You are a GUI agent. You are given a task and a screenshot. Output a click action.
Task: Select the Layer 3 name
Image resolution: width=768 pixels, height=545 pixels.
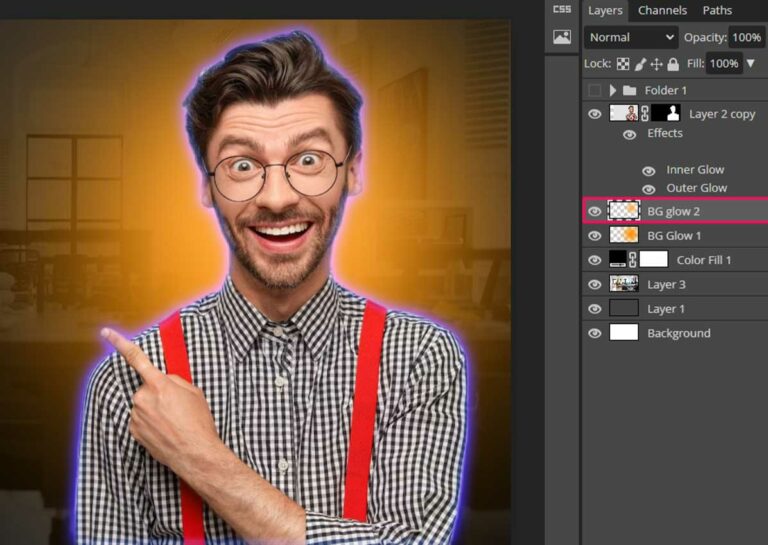(x=666, y=285)
